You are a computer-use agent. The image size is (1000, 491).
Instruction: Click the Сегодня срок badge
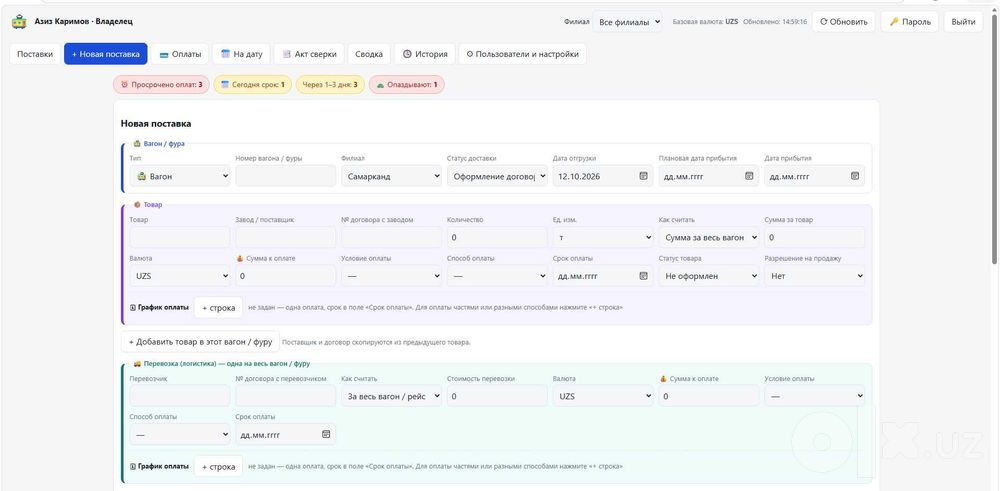pyautogui.click(x=253, y=84)
